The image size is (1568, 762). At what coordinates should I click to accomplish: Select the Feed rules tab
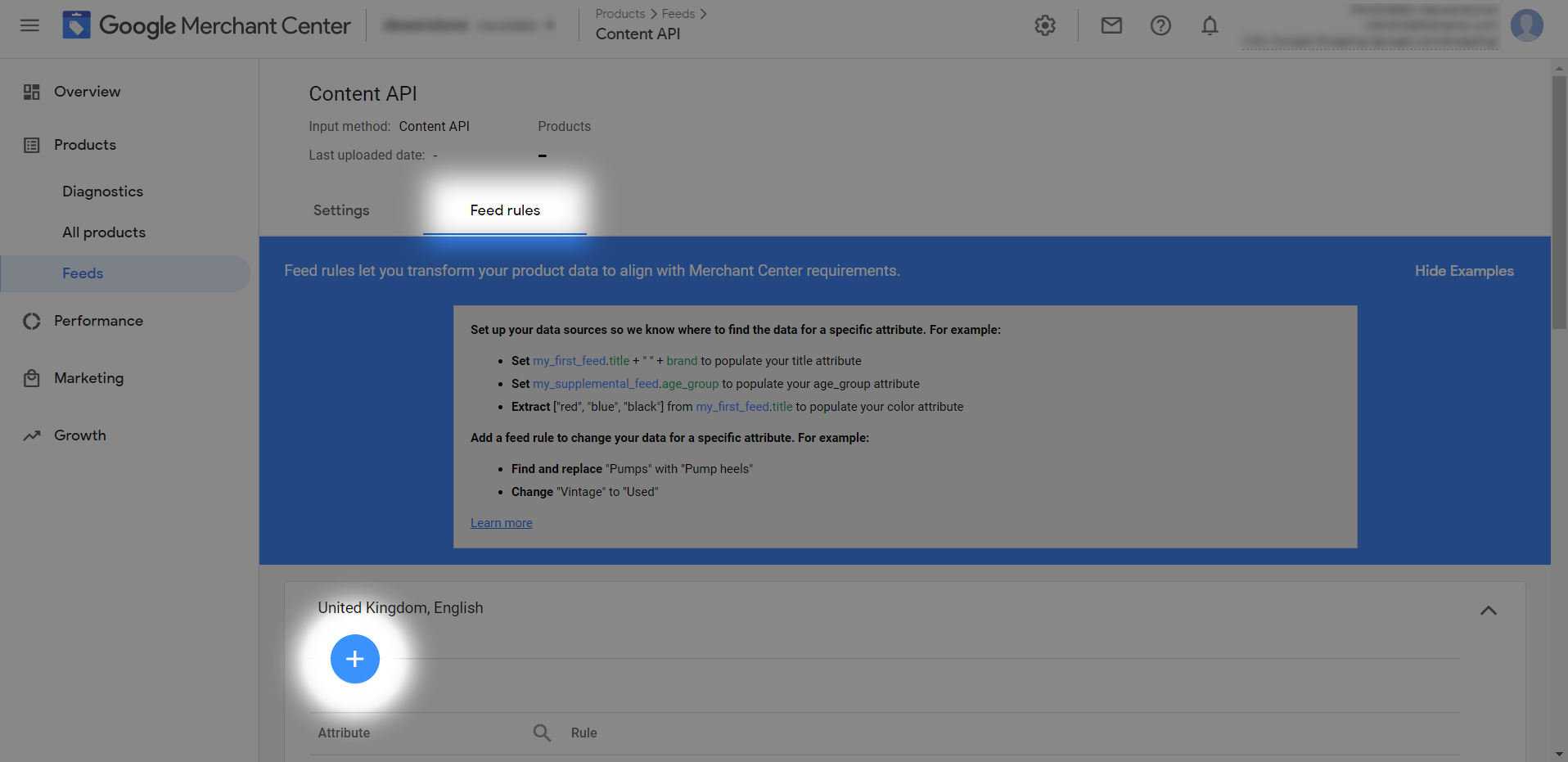pos(505,210)
